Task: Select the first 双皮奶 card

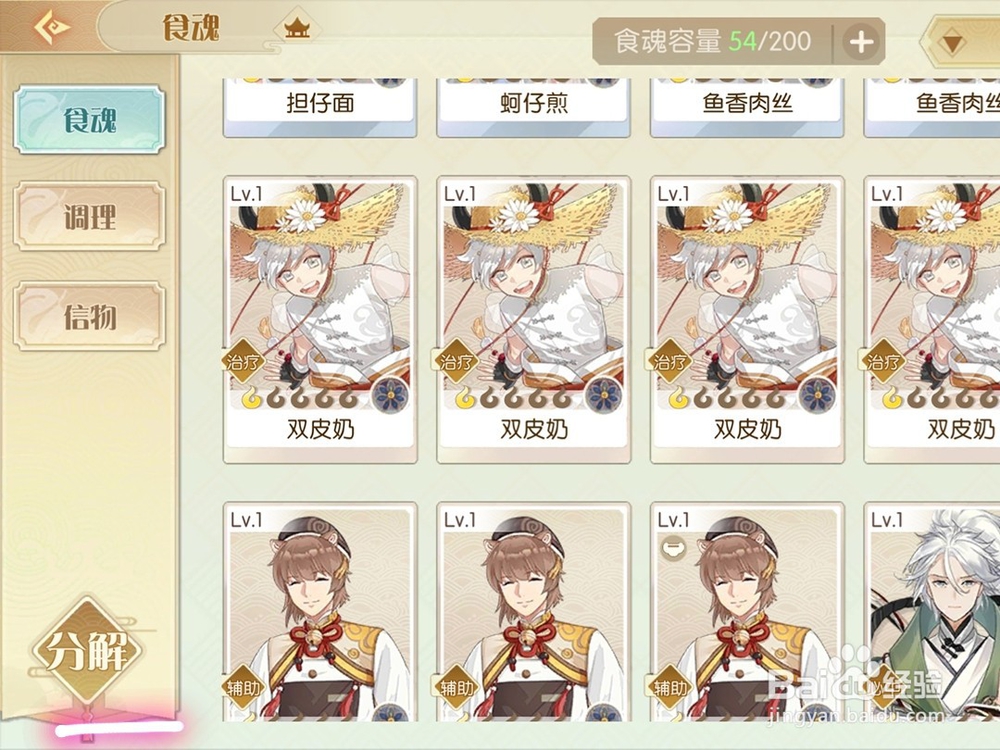Action: click(320, 320)
